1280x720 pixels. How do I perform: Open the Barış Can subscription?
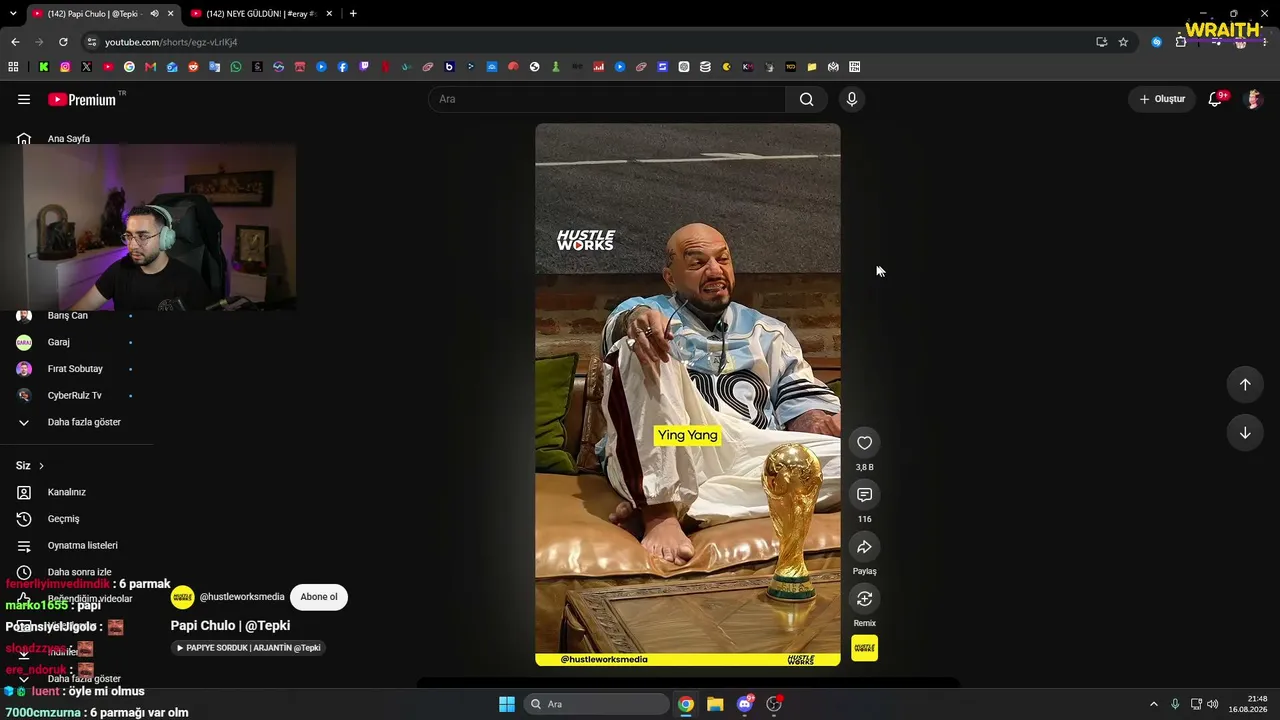(68, 316)
